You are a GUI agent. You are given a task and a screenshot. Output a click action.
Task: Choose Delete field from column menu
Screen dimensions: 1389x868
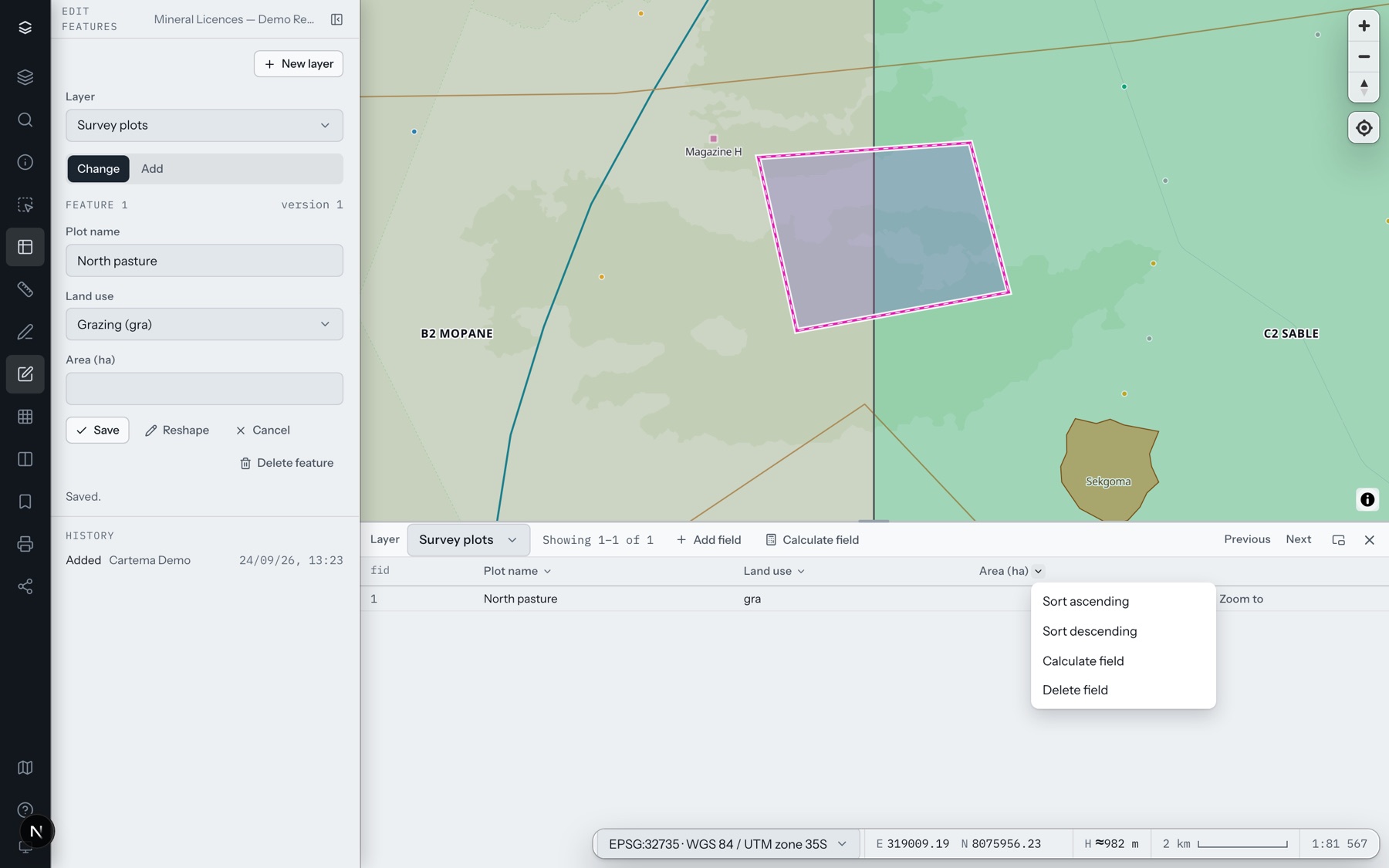pos(1123,691)
